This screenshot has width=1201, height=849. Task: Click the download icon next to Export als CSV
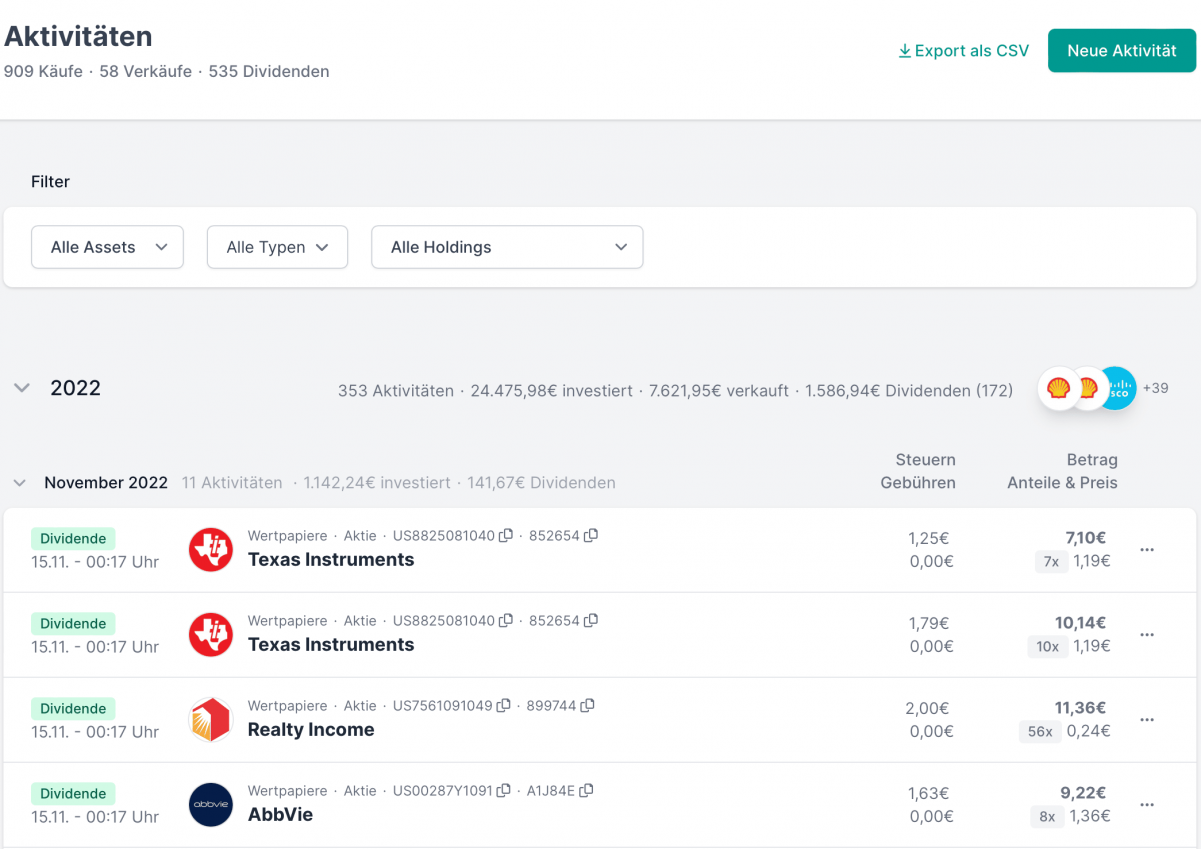coord(905,50)
